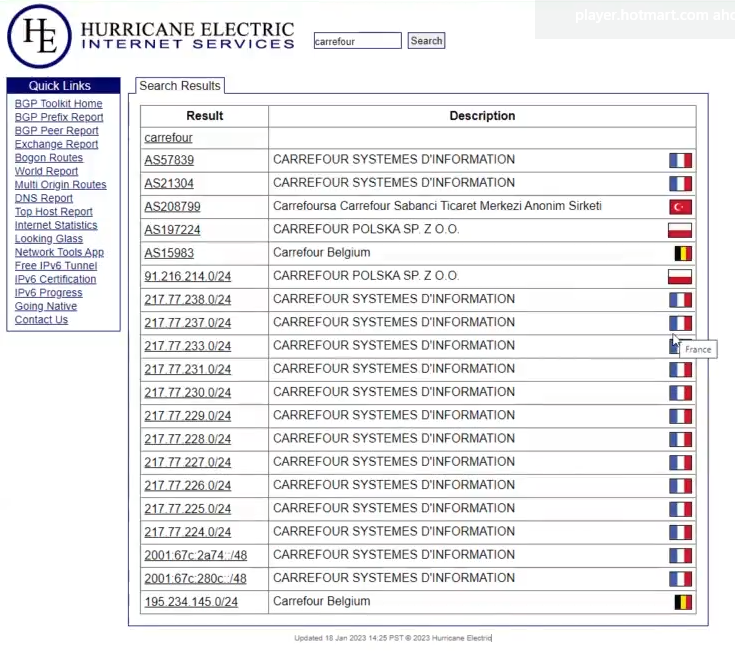
Task: Open the 217.77.225.0/24 prefix link
Action: 188,509
